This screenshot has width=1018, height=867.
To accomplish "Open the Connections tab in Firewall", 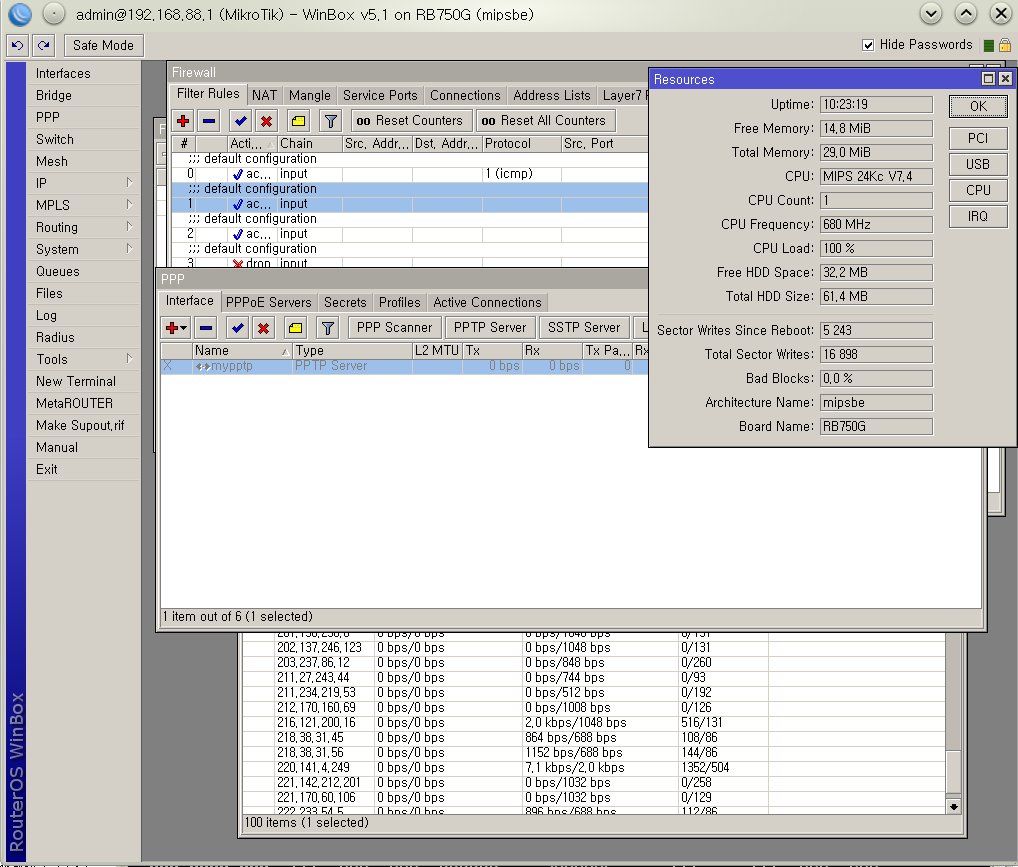I will pos(465,95).
